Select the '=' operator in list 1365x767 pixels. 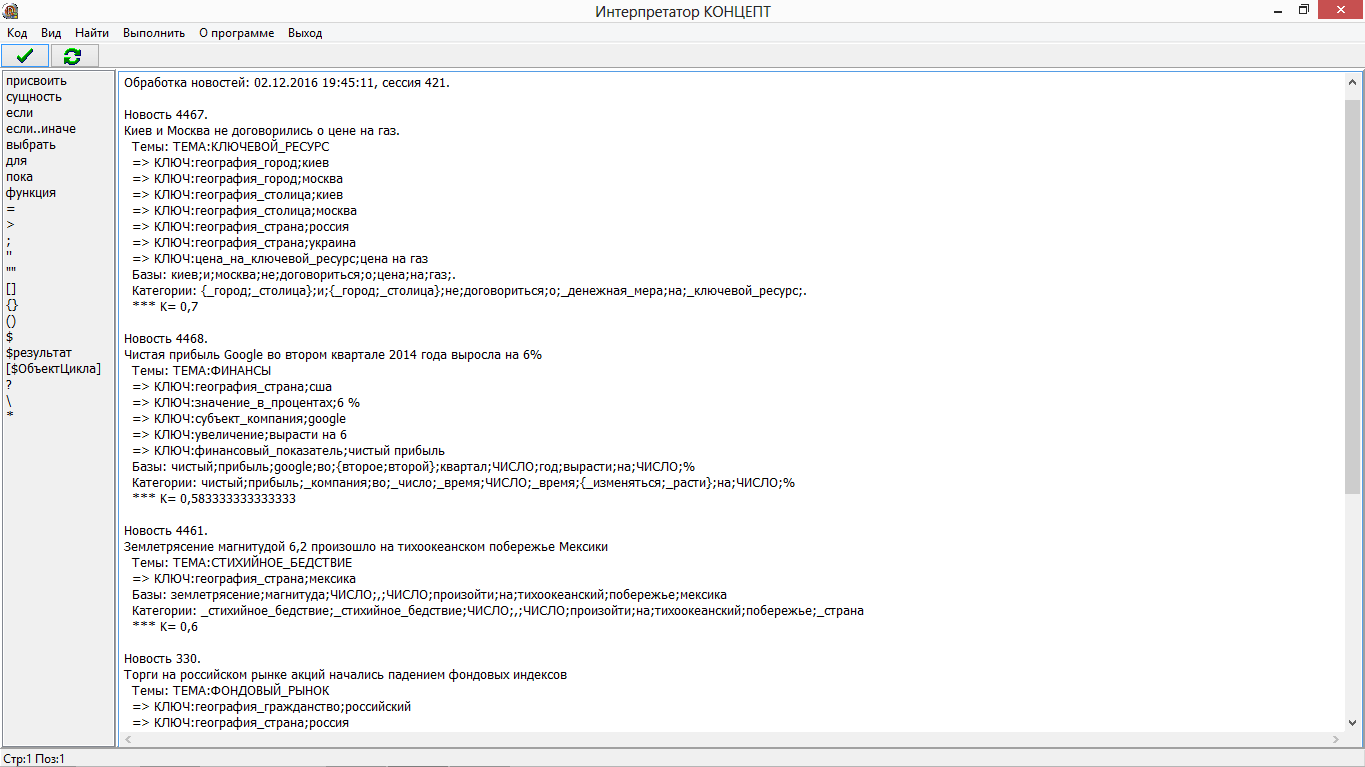pyautogui.click(x=10, y=209)
